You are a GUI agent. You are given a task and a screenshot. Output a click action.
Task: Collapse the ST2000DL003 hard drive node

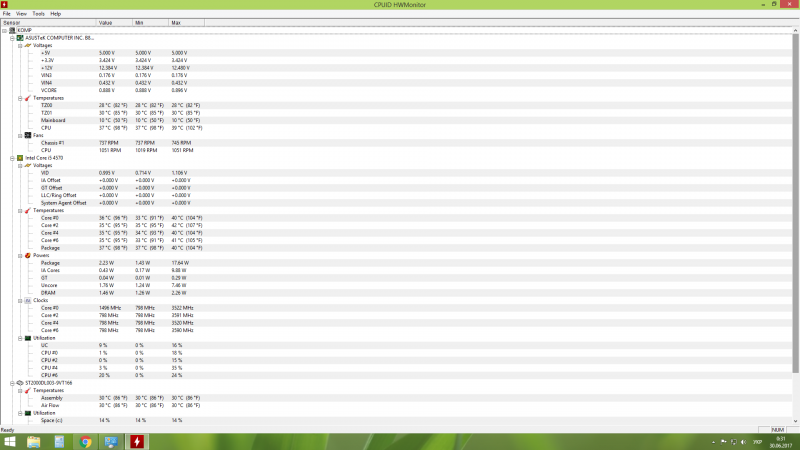click(12, 383)
